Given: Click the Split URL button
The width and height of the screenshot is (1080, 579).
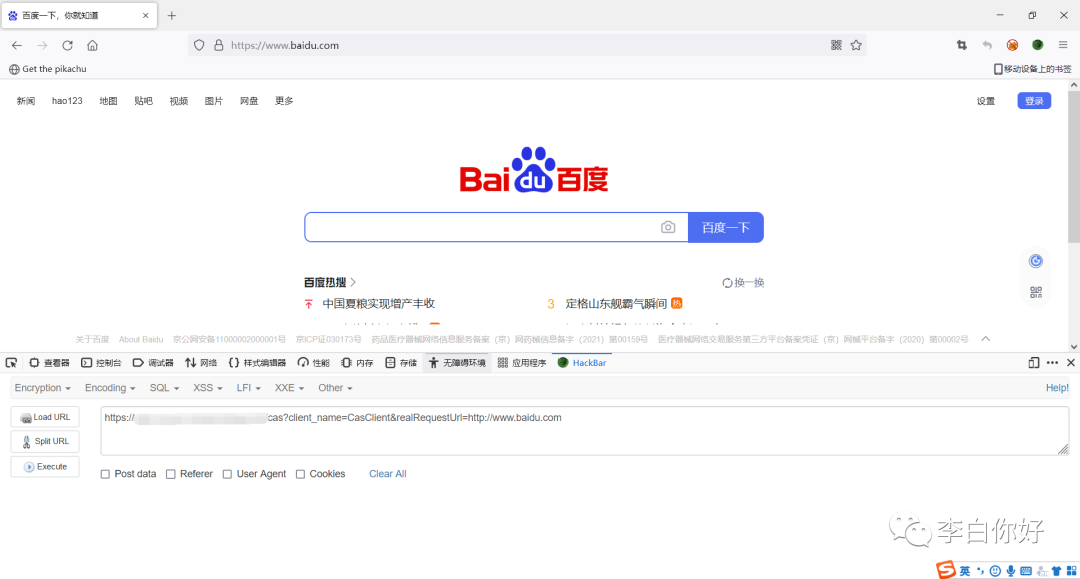Looking at the screenshot, I should click(x=45, y=441).
